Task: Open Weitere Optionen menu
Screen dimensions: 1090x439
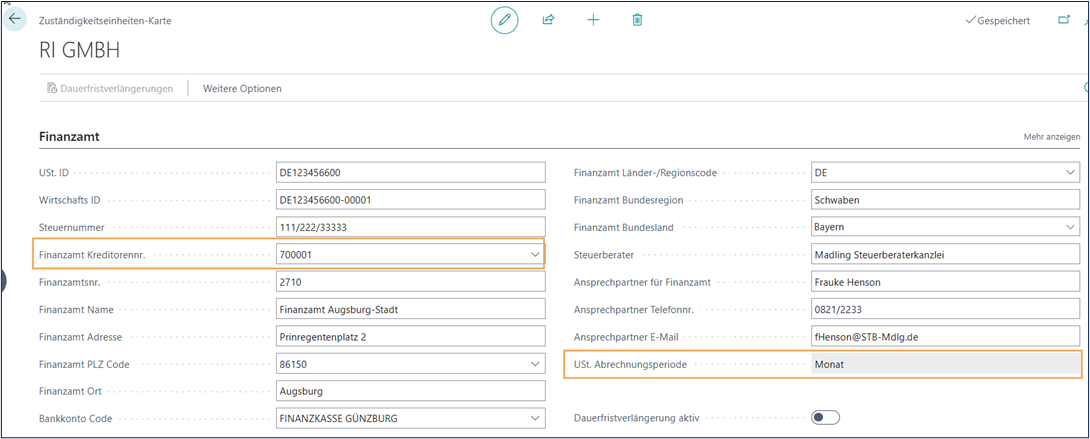Action: click(242, 88)
